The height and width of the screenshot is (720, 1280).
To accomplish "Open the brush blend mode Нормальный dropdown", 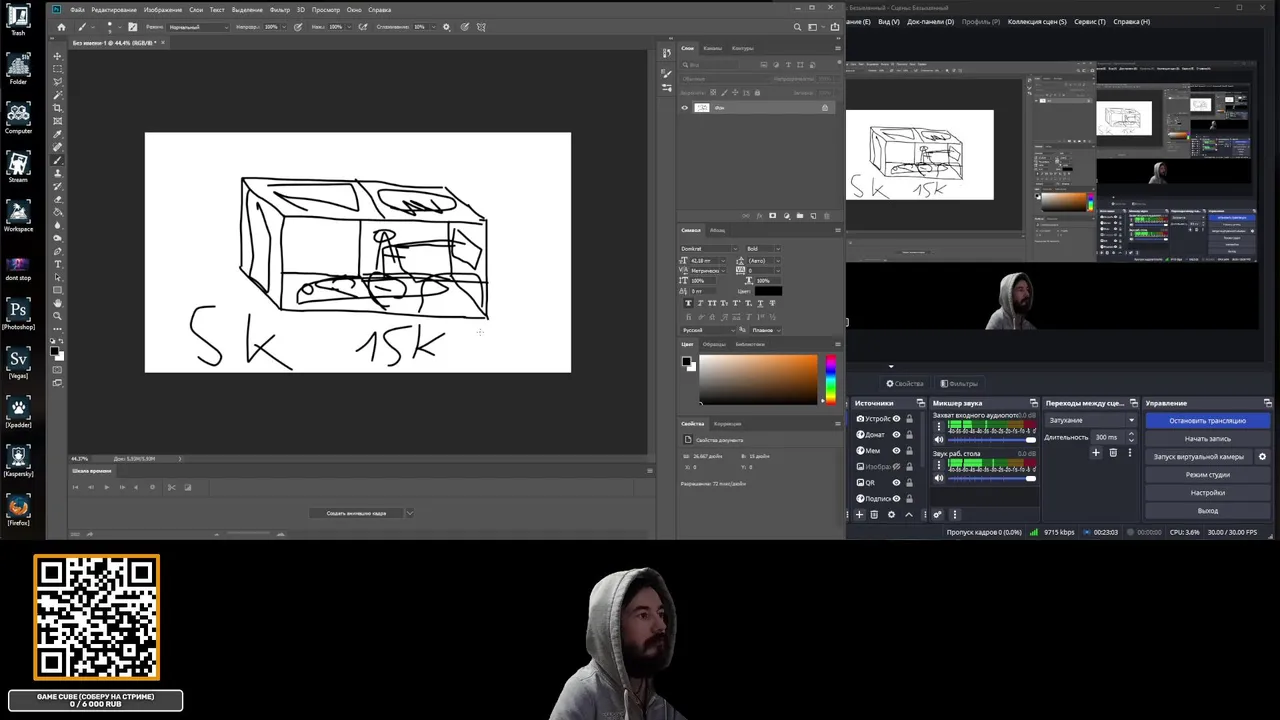I will (x=198, y=27).
